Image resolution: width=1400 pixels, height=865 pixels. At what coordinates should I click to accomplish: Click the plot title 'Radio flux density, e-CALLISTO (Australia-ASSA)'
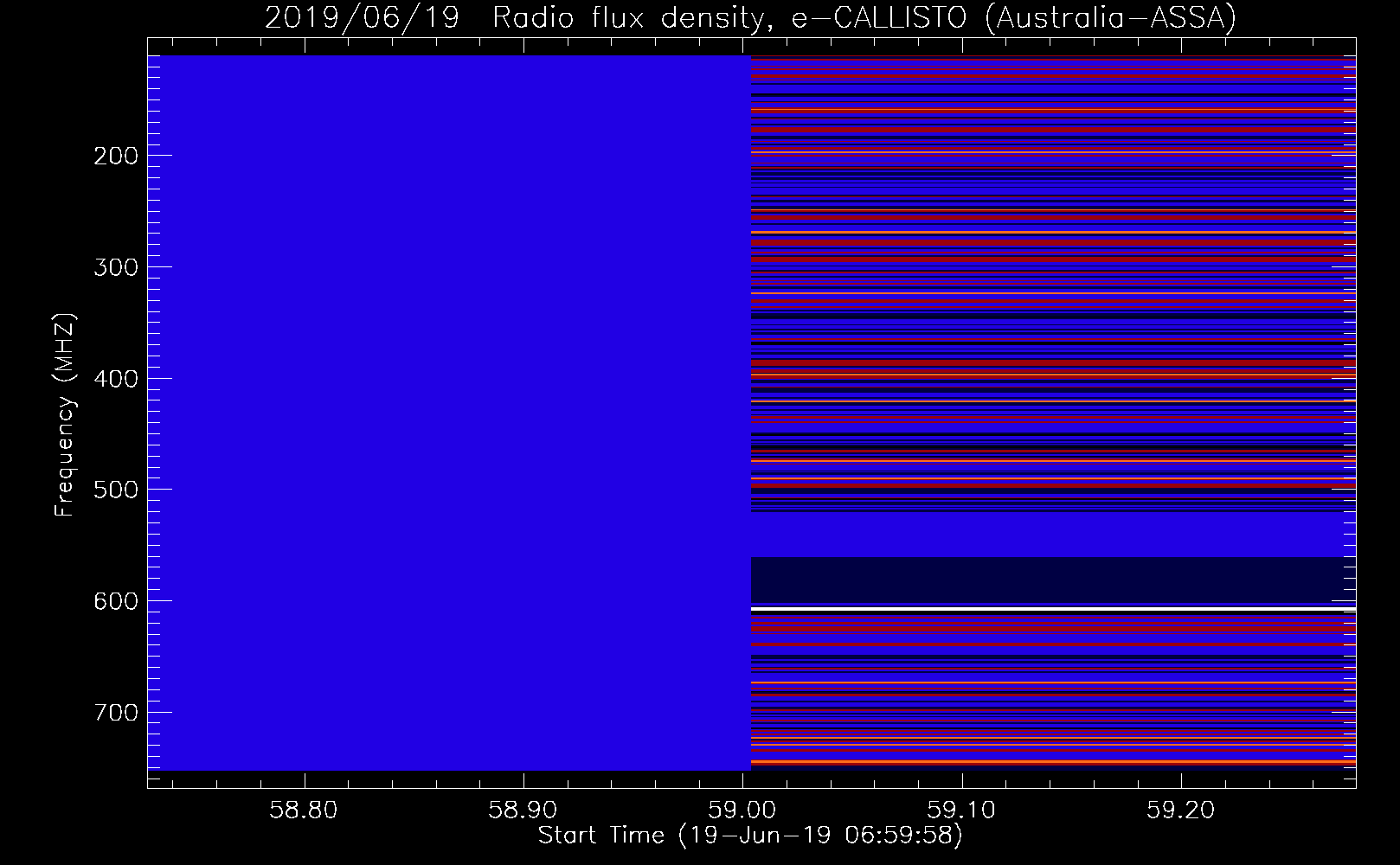864,17
